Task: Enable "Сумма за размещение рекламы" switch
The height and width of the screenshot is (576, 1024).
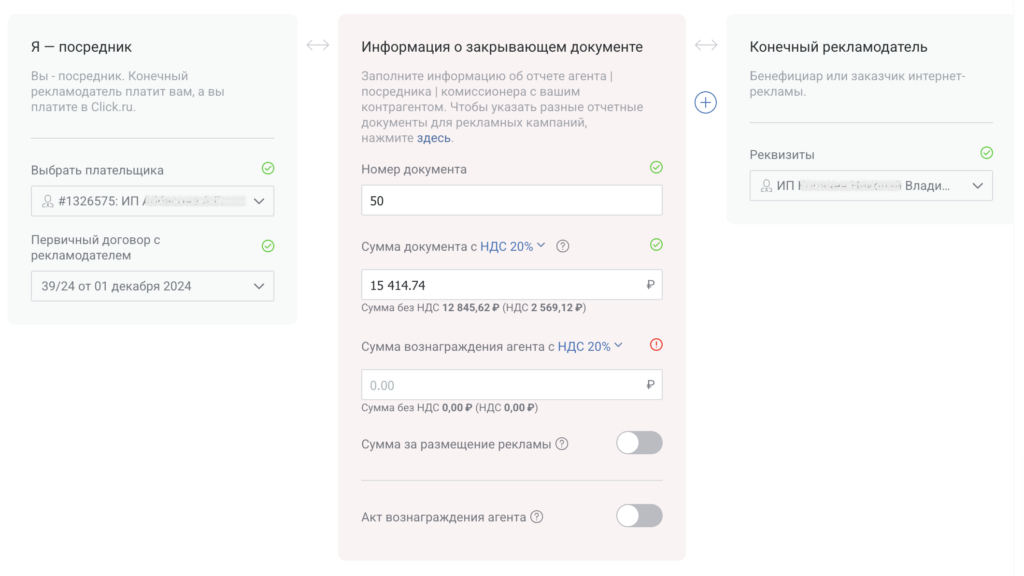Action: pyautogui.click(x=639, y=443)
